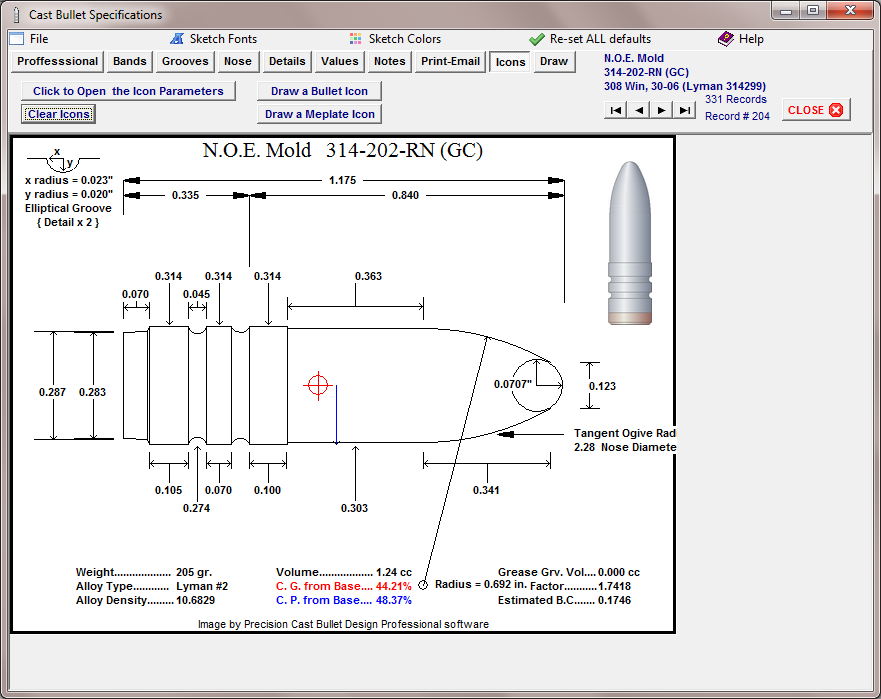Go to the next record
Viewport: 881px width, 699px height.
(x=662, y=110)
